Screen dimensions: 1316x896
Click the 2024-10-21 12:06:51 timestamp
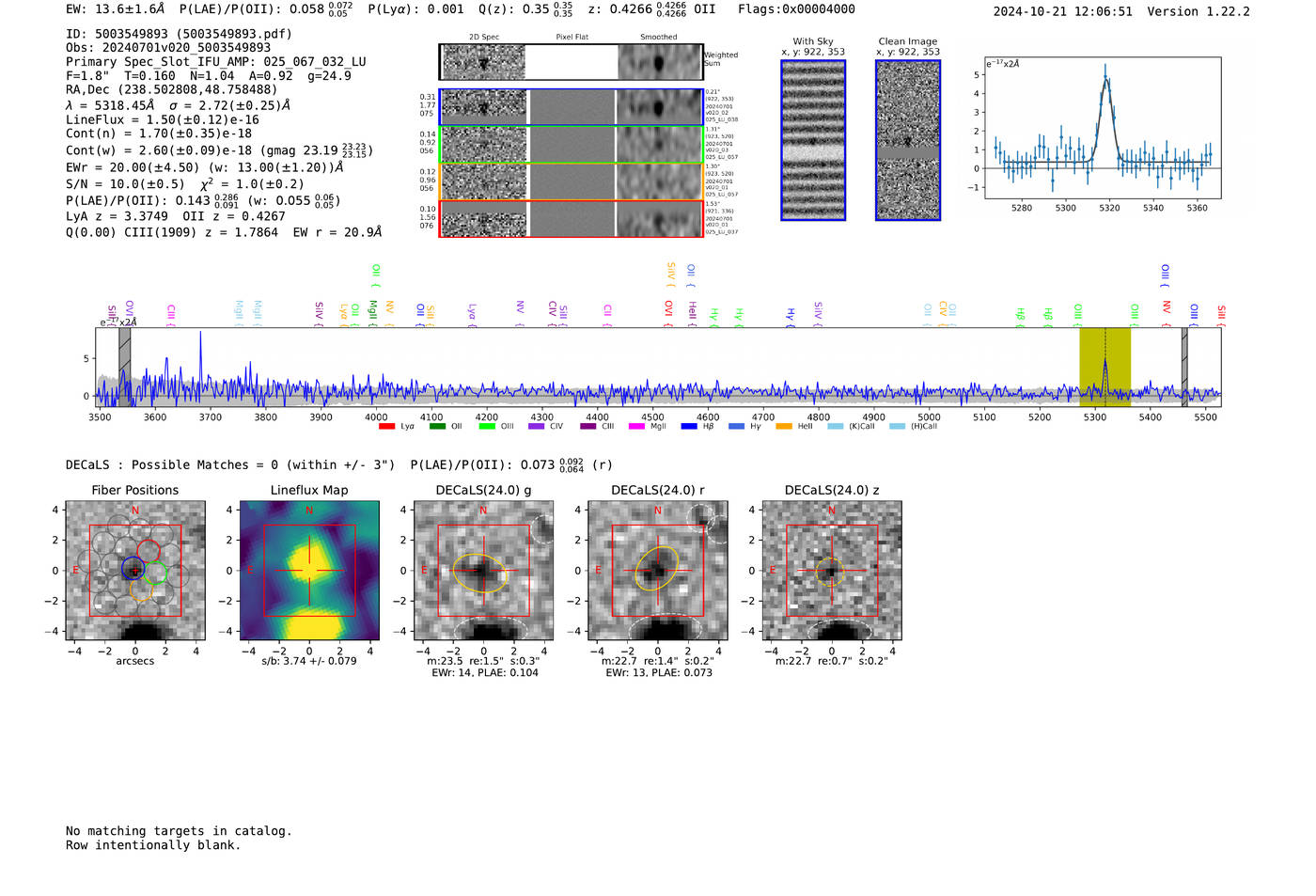1063,11
